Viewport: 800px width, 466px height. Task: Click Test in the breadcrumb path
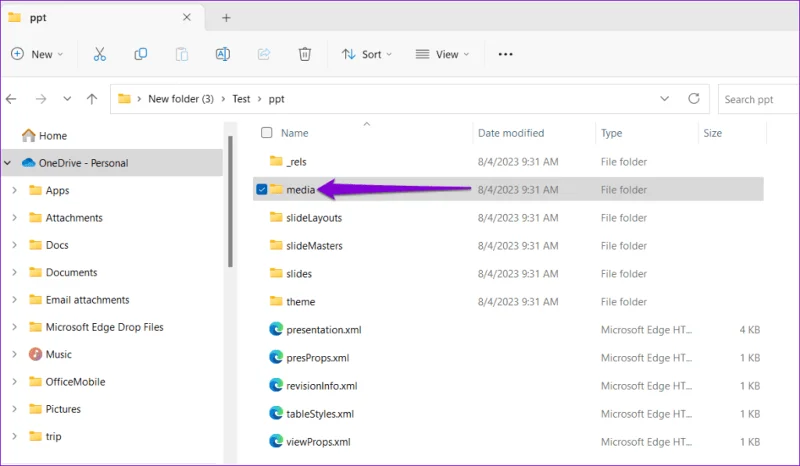pos(241,99)
